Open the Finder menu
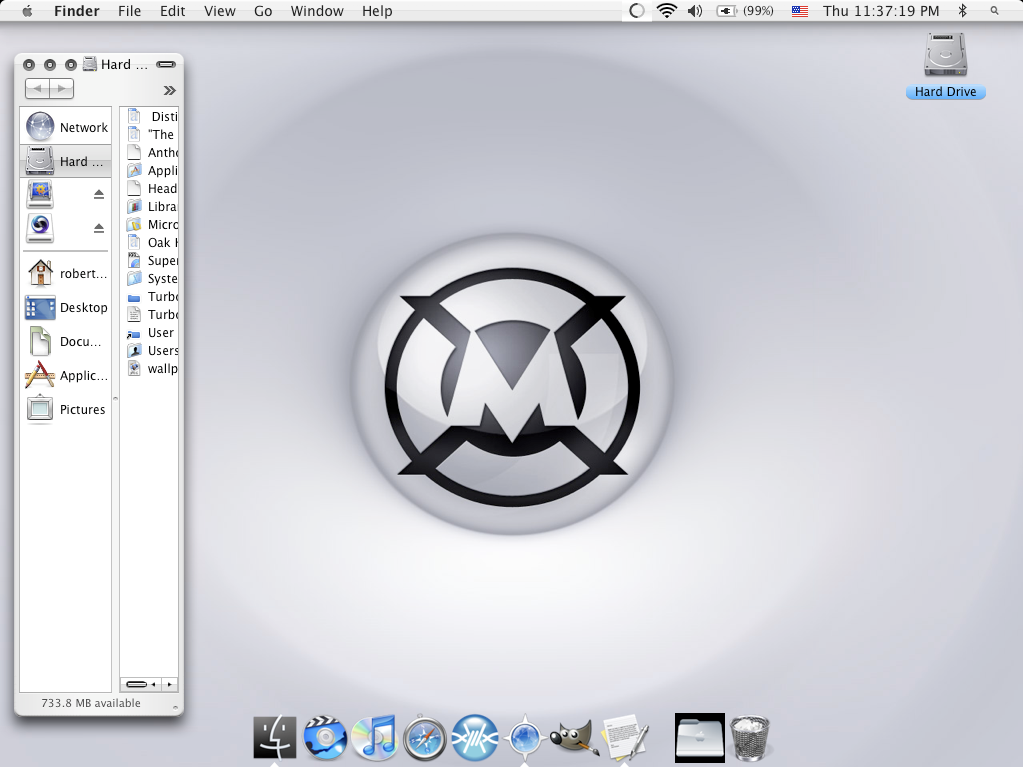Viewport: 1023px width, 767px height. pyautogui.click(x=77, y=11)
